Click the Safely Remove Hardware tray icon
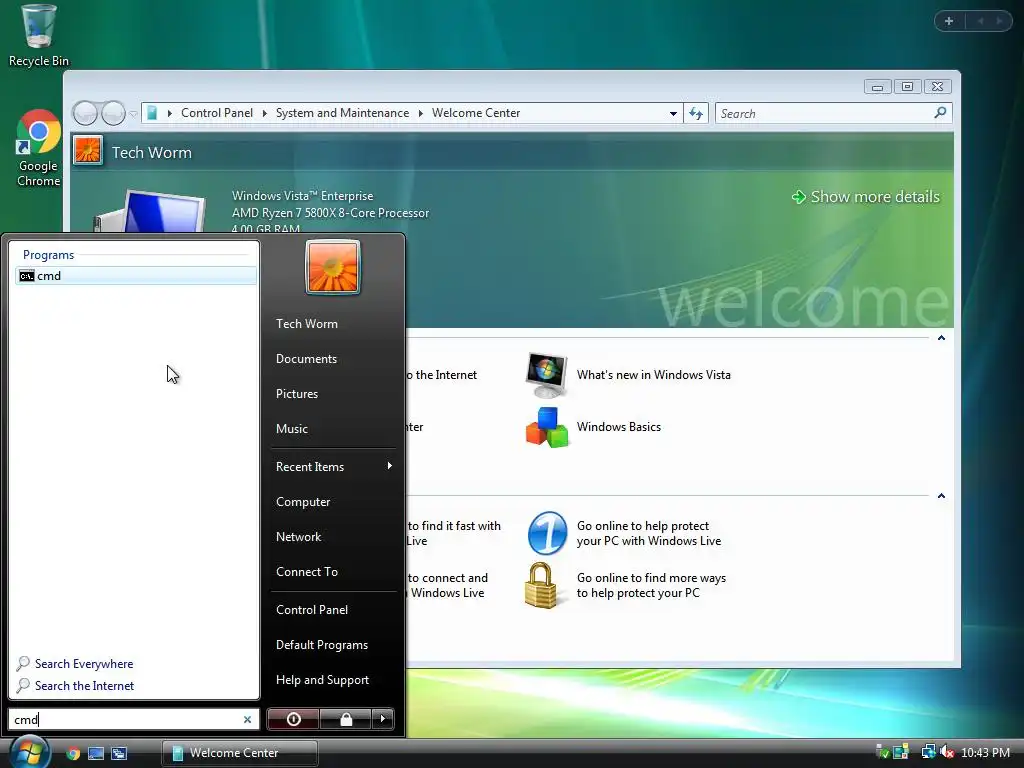This screenshot has width=1024, height=768. 882,752
